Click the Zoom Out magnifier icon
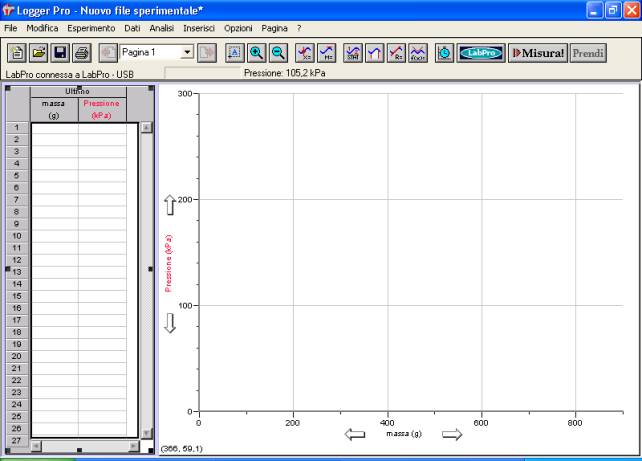The height and width of the screenshot is (461, 642). click(x=278, y=53)
